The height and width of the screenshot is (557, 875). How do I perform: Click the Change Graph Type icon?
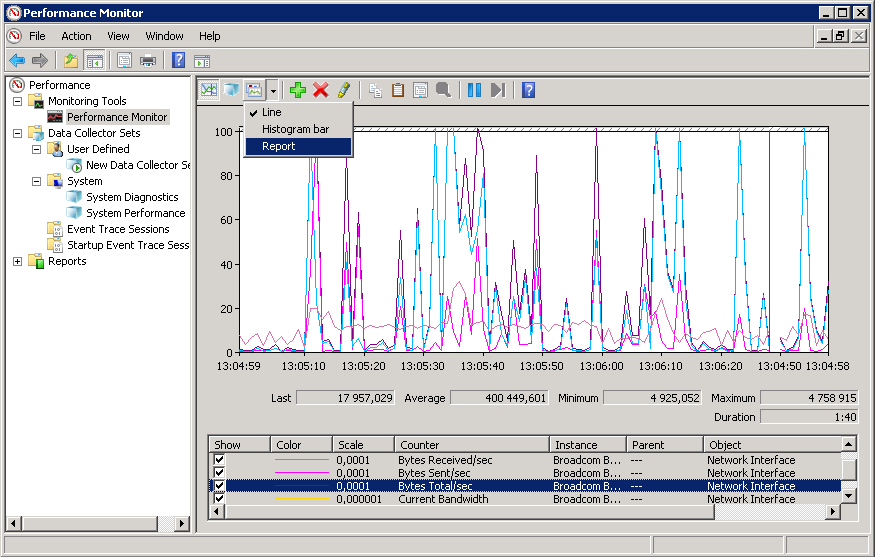tap(254, 90)
